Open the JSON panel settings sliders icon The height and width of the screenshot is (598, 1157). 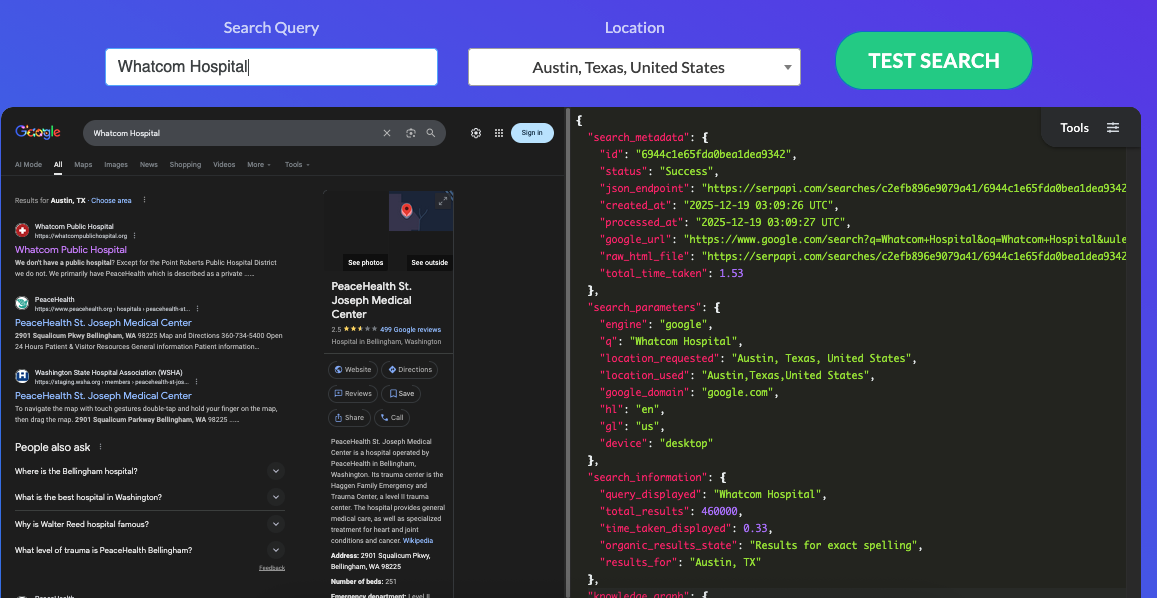pos(1113,128)
